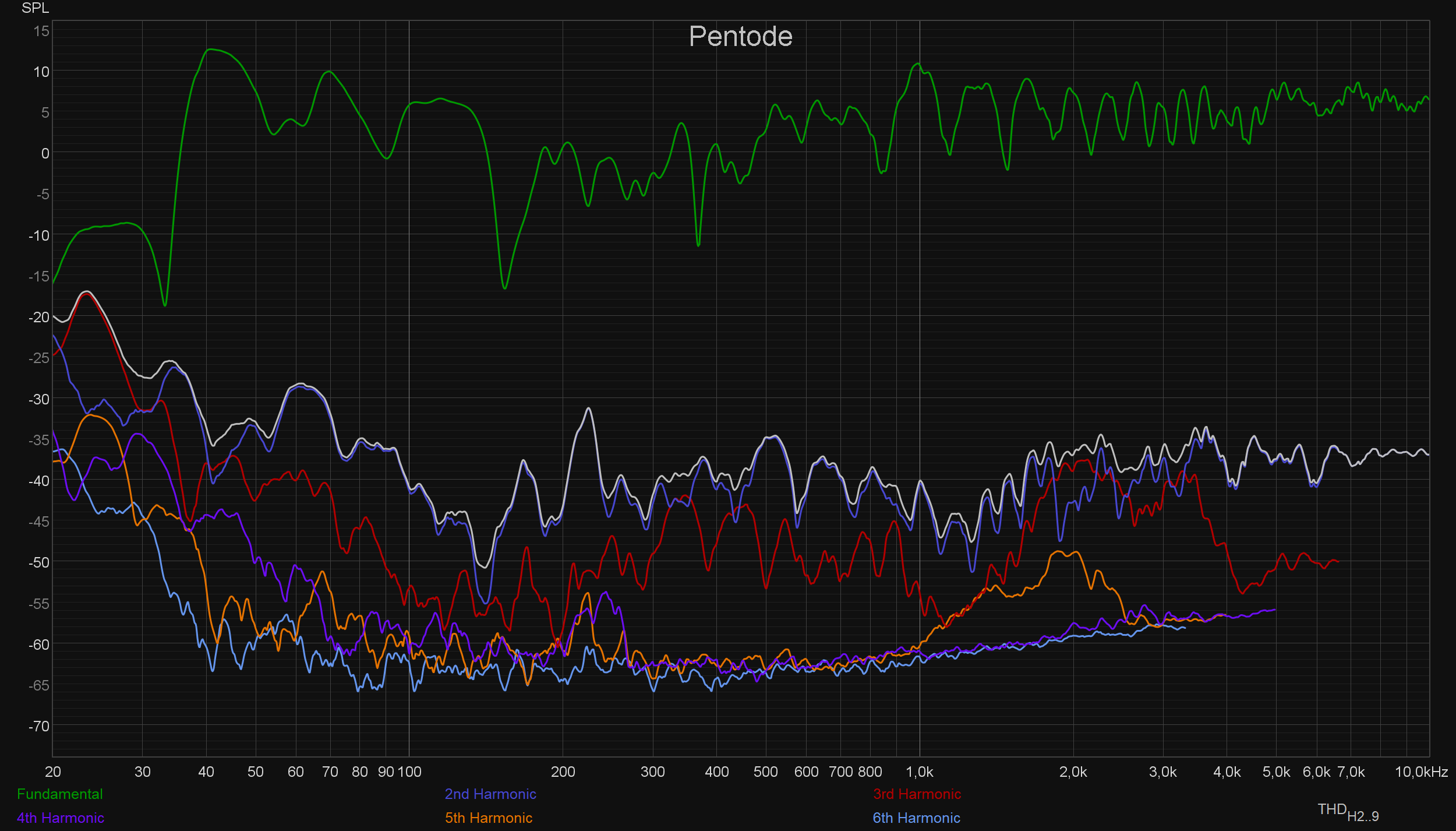This screenshot has height=831, width=1456.
Task: Click the 10,0kHz axis end label
Action: [1421, 772]
